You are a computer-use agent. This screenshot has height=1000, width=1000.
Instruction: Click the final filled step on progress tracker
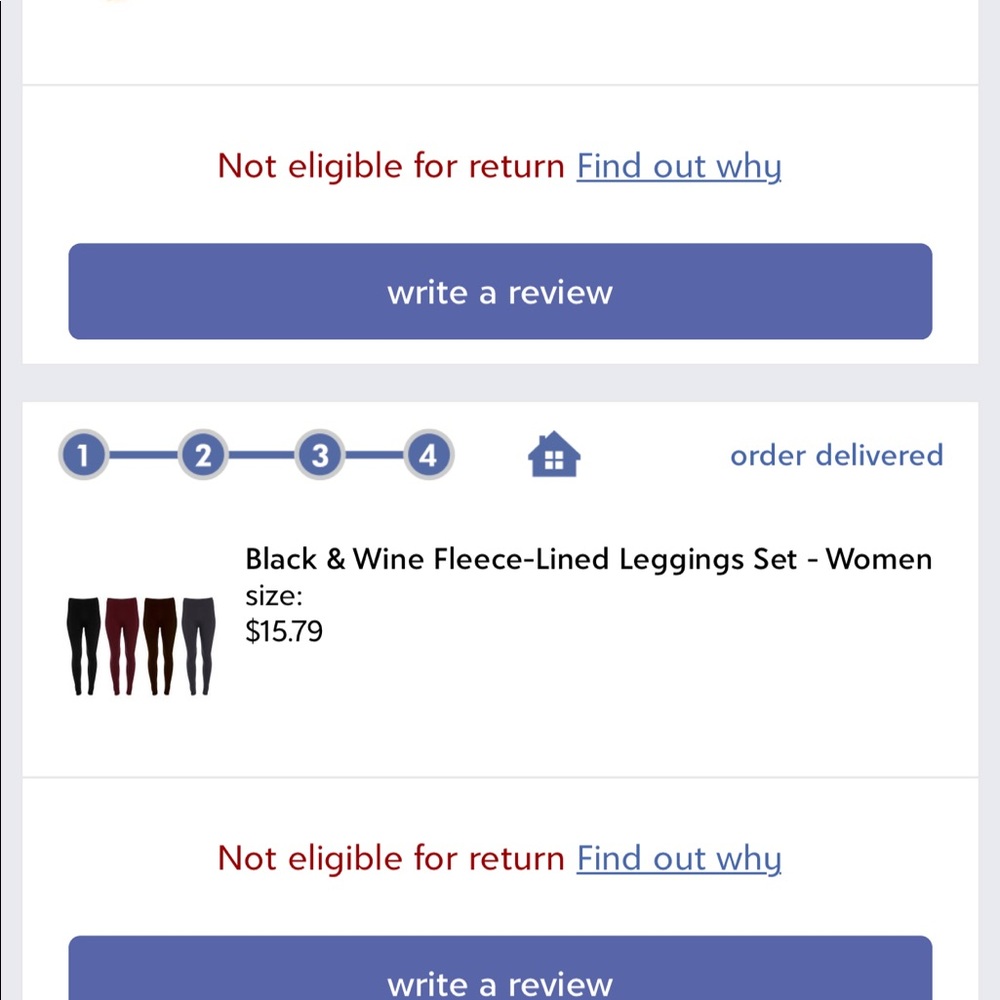[428, 455]
